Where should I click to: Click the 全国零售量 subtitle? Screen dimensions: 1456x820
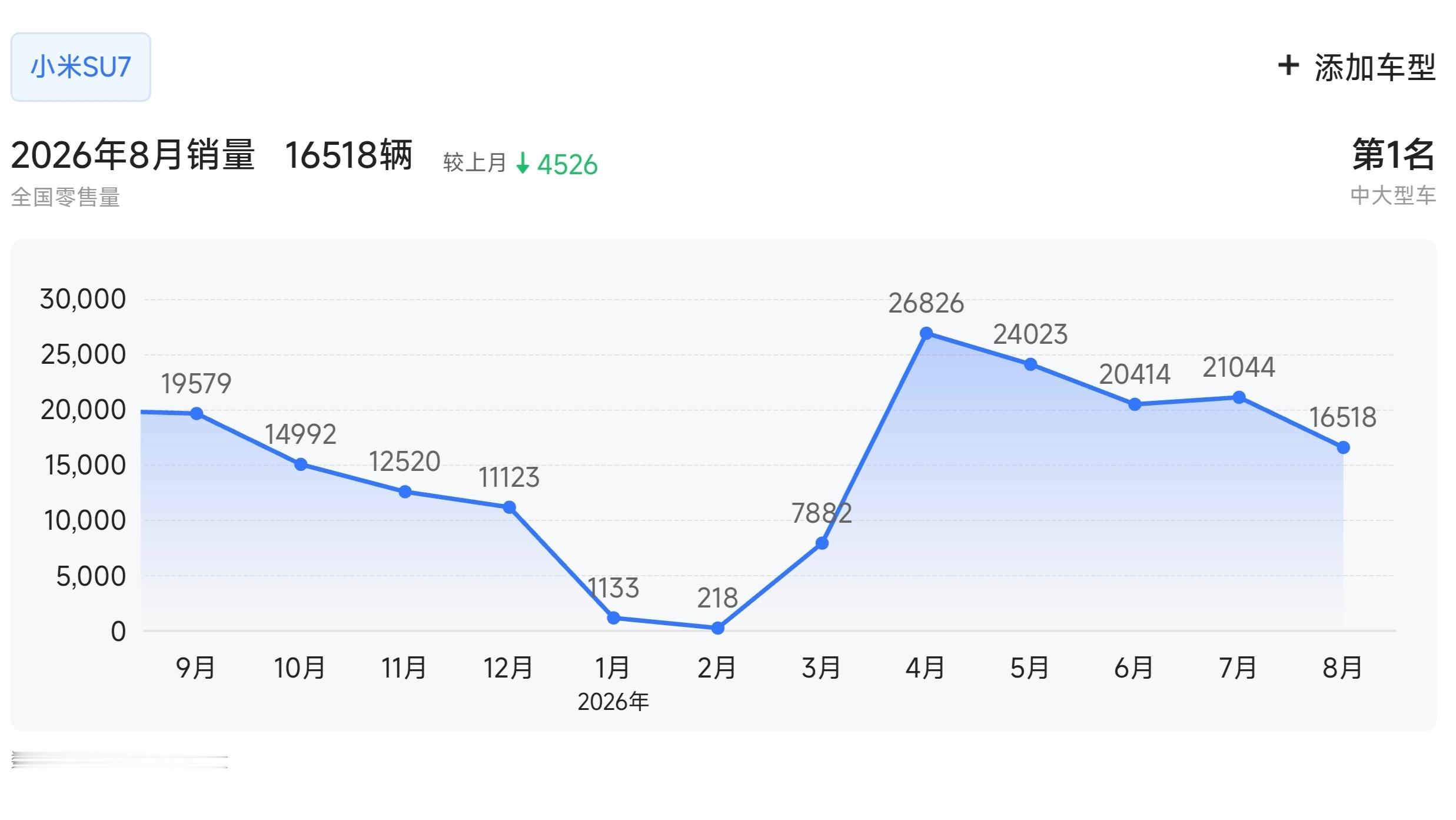(x=65, y=197)
